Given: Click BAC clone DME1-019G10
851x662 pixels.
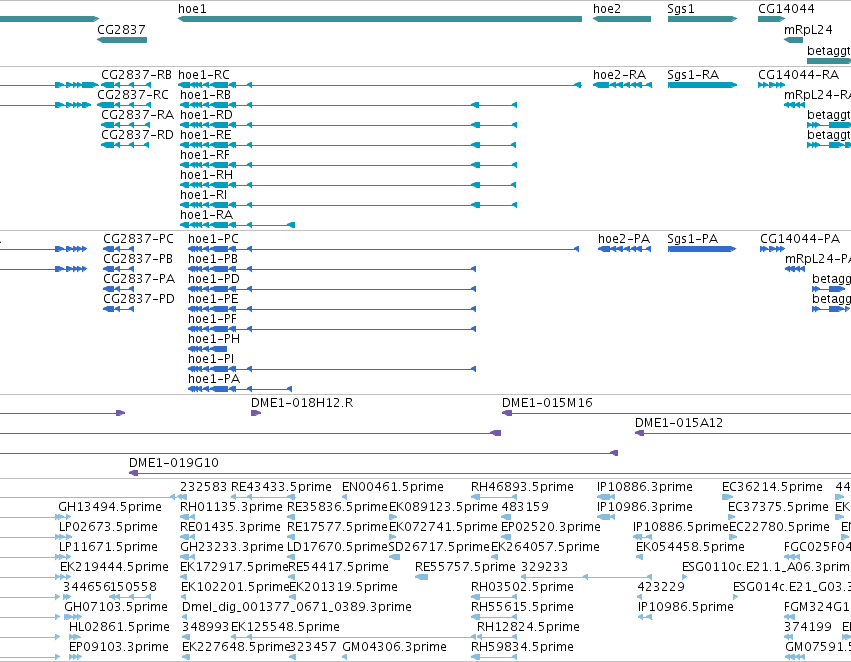Looking at the screenshot, I should (174, 463).
